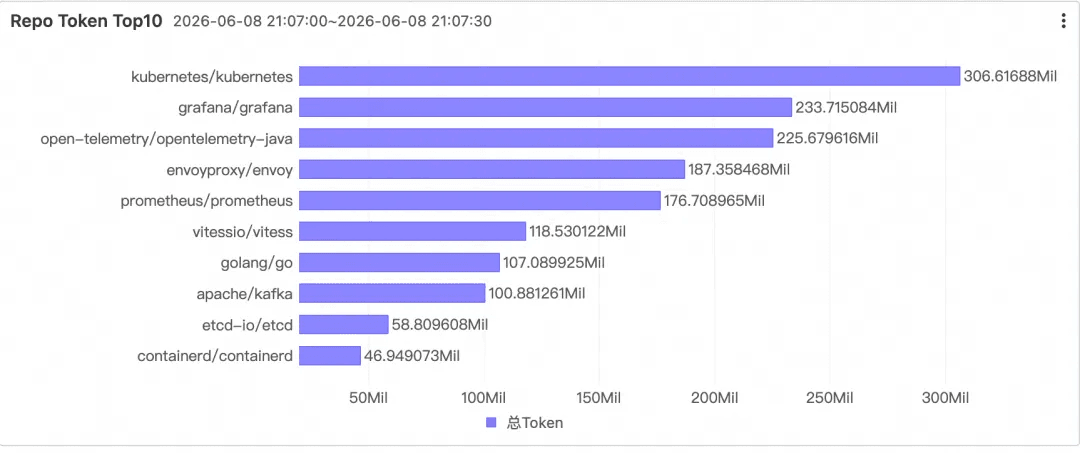The height and width of the screenshot is (453, 1080).
Task: Click the 46.949073Mil value label
Action: (412, 356)
